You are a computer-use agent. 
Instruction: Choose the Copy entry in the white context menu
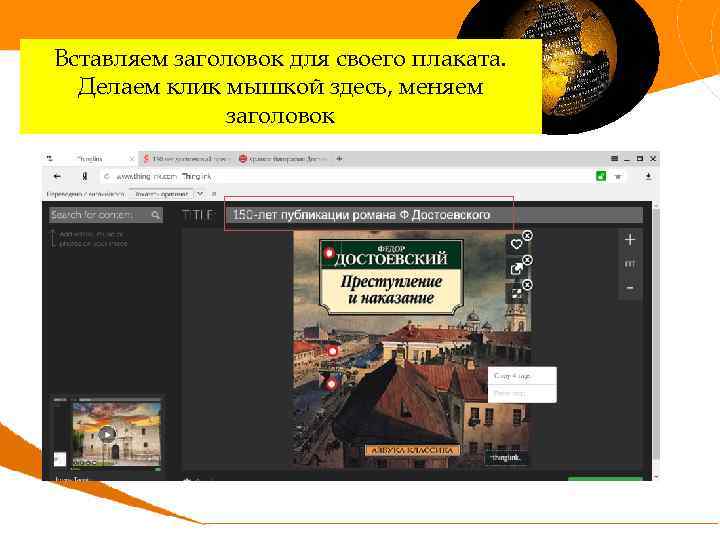(x=522, y=376)
